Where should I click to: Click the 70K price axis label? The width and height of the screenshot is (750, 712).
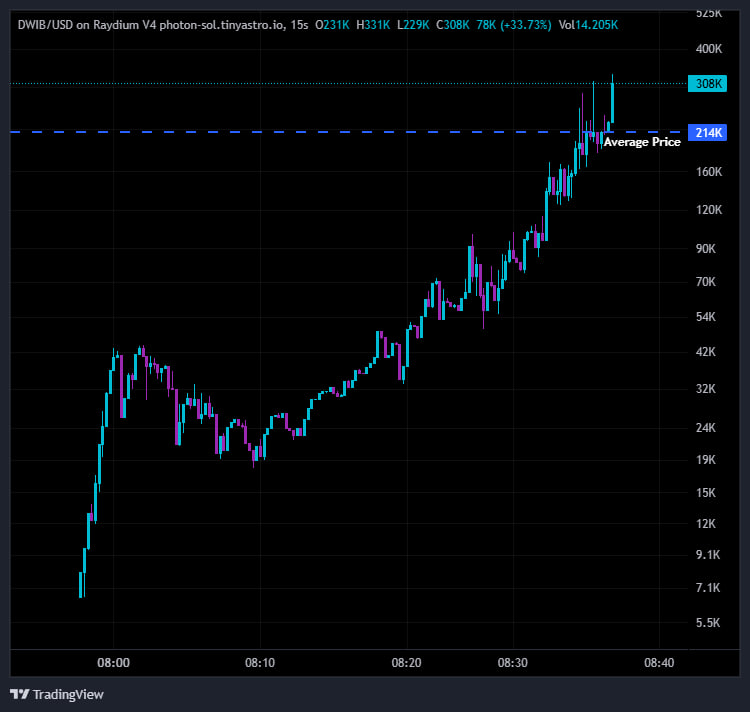pyautogui.click(x=706, y=282)
